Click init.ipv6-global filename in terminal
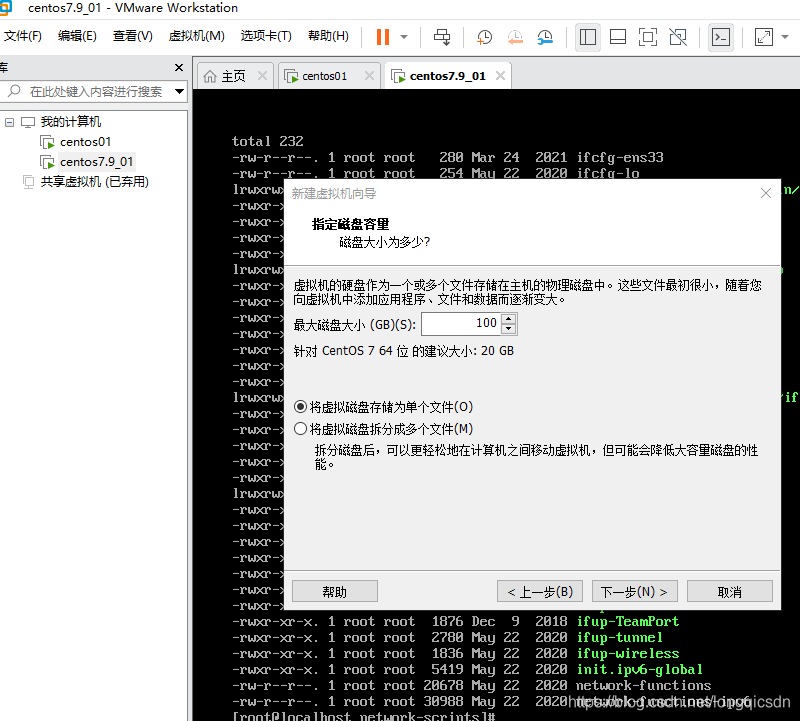This screenshot has width=800, height=721. click(639, 669)
